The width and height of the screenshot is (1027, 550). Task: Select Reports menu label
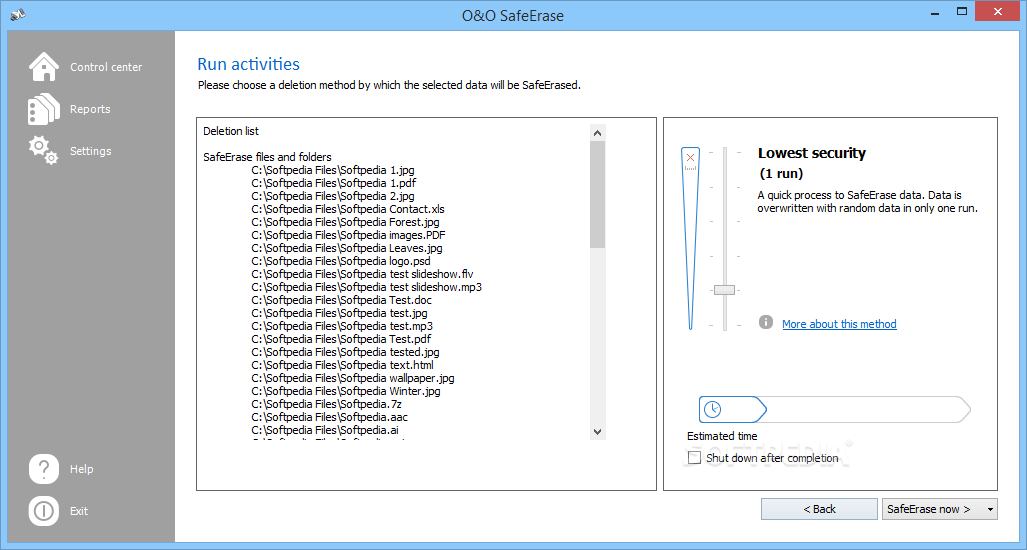pyautogui.click(x=90, y=109)
